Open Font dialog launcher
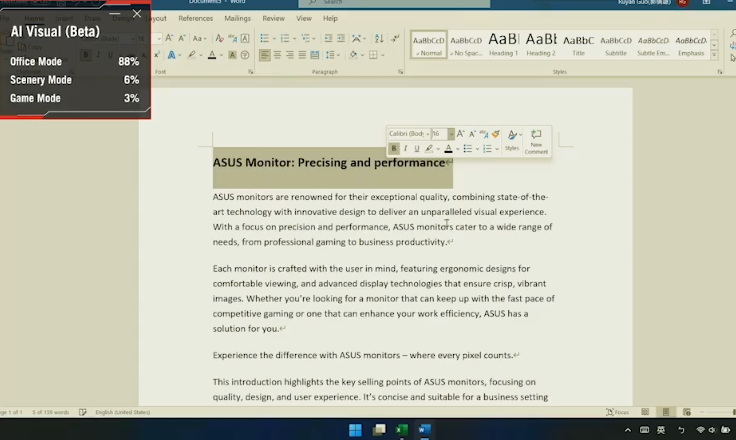This screenshot has width=736, height=440. 251,72
